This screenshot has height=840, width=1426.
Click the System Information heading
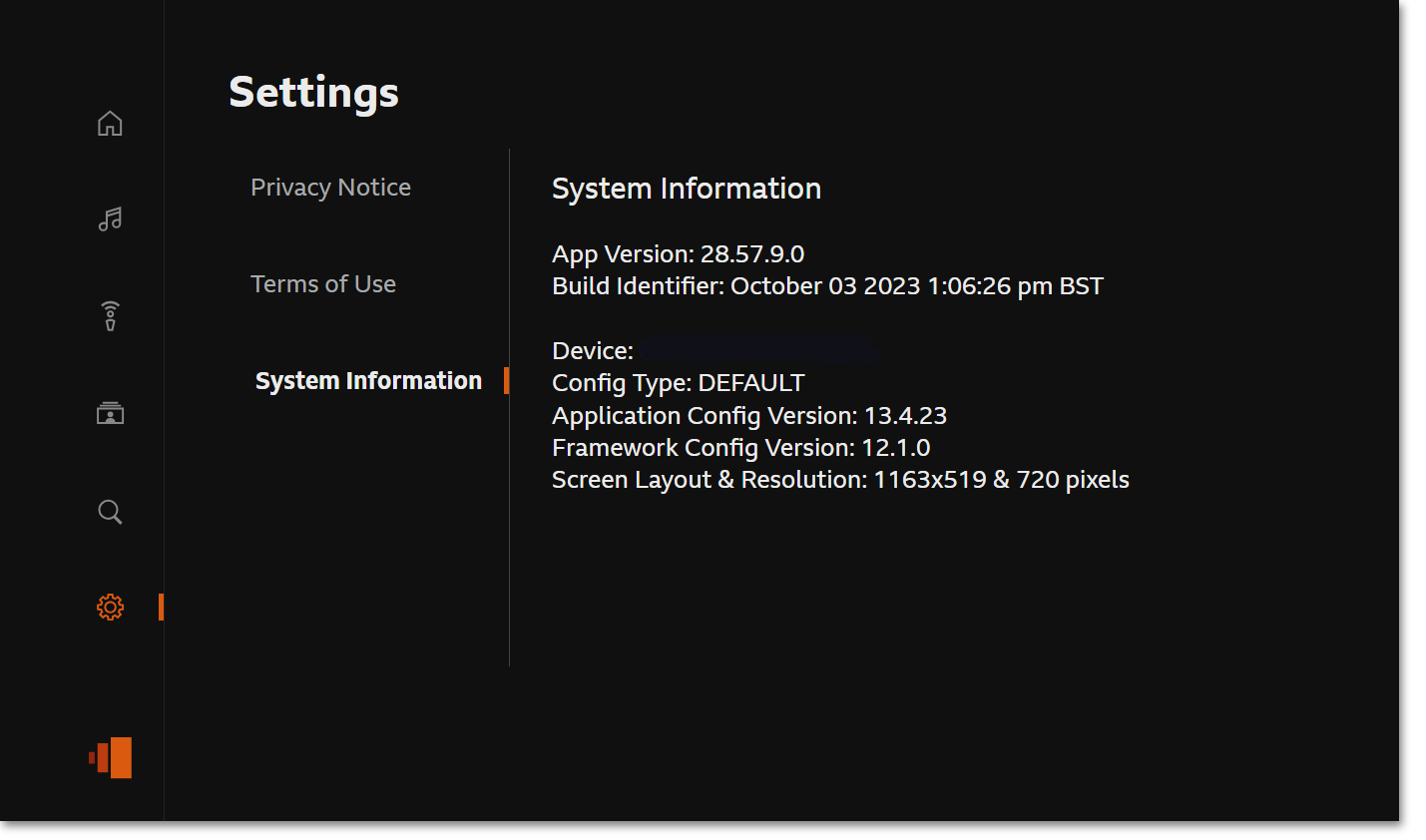point(686,188)
